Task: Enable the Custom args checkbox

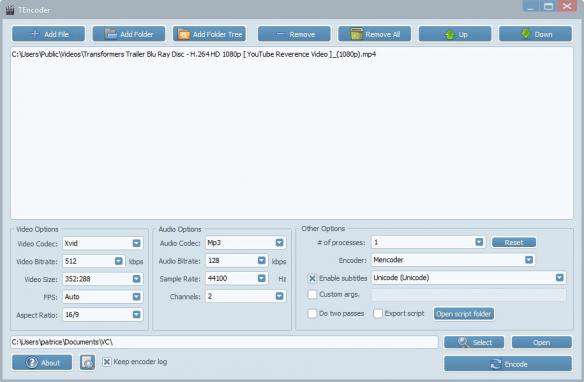Action: [312, 295]
